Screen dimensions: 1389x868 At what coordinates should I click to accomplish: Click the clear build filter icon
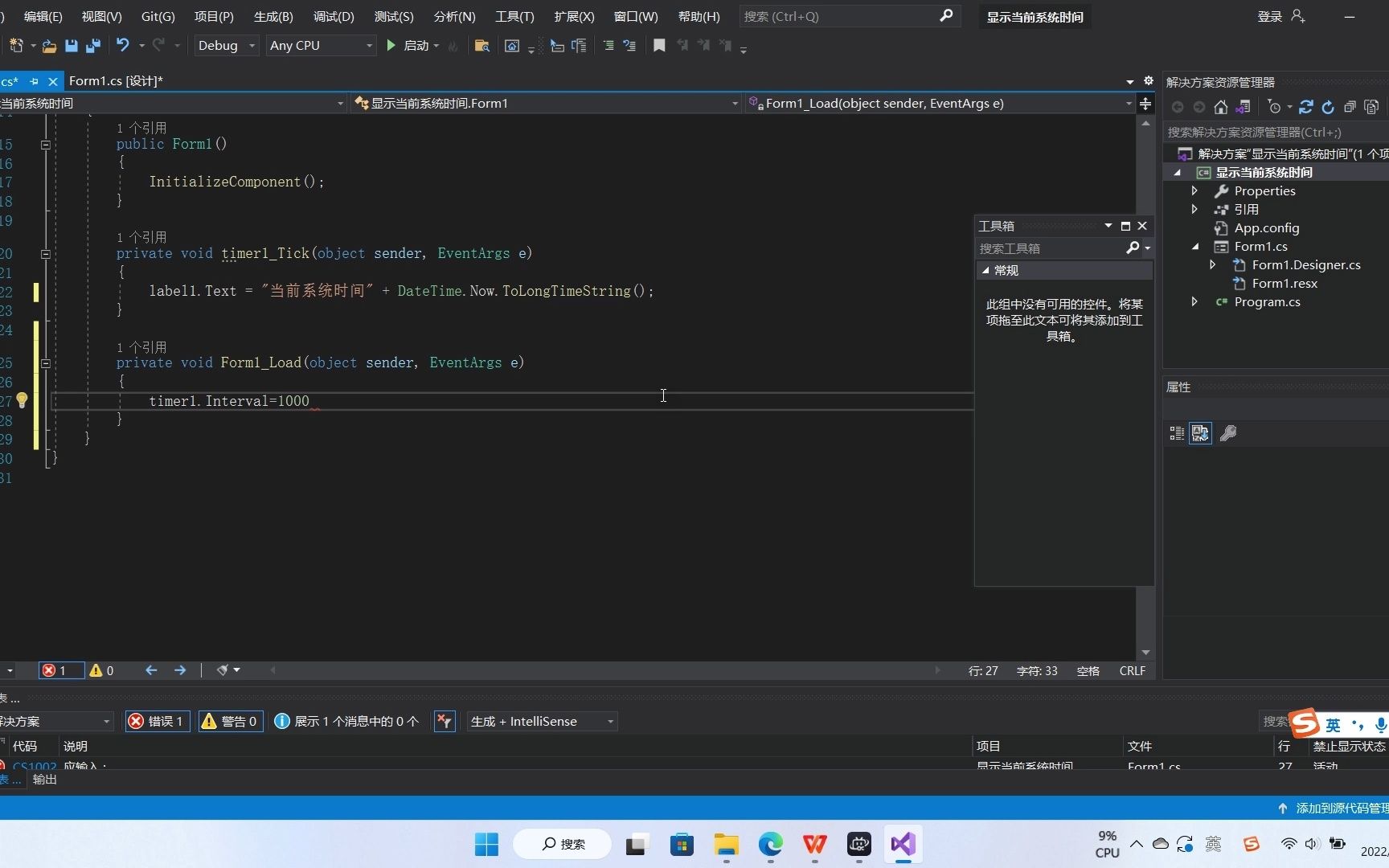[445, 721]
